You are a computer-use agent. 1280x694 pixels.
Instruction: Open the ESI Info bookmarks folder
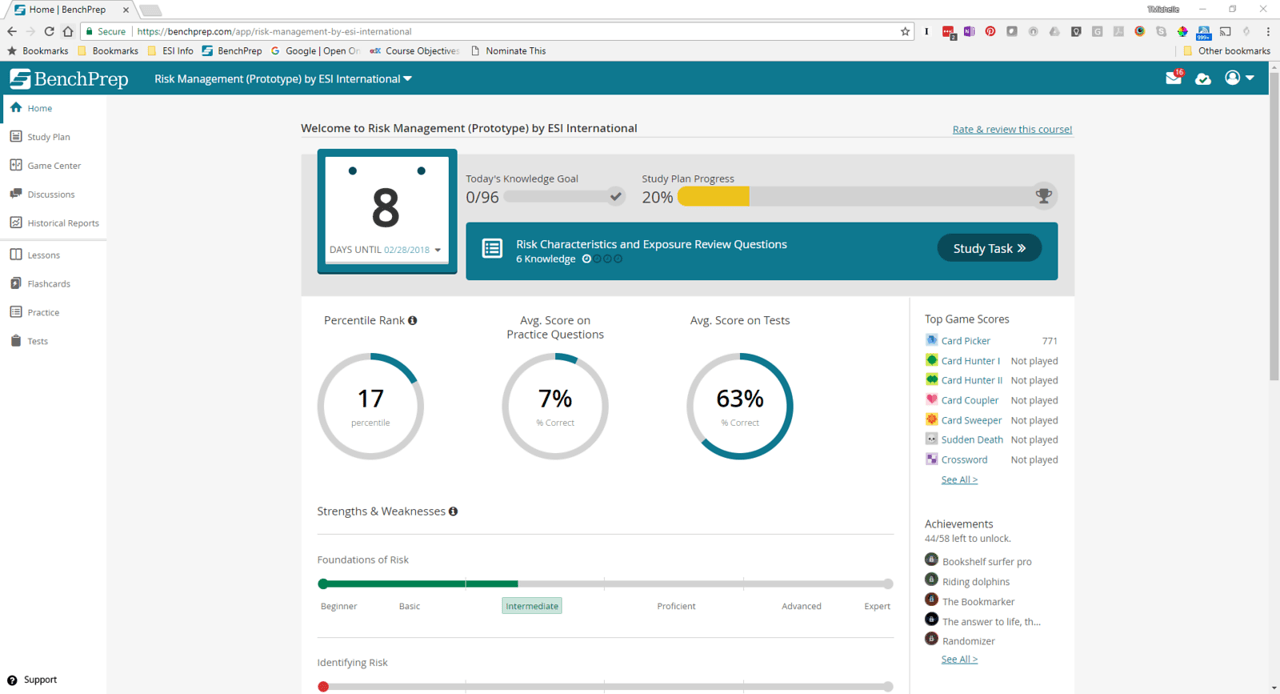point(170,51)
